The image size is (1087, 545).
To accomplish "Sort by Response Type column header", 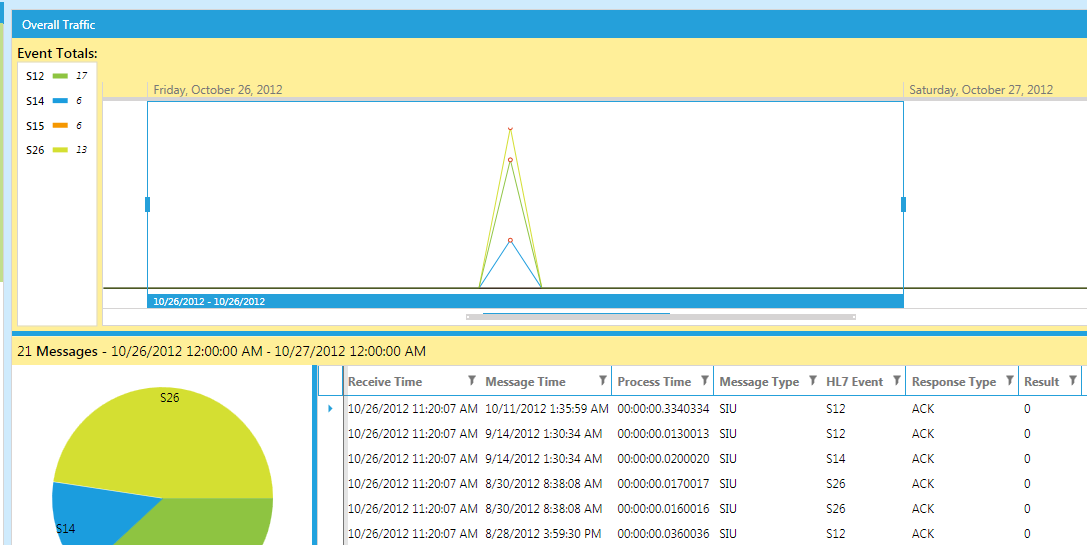I will point(954,381).
